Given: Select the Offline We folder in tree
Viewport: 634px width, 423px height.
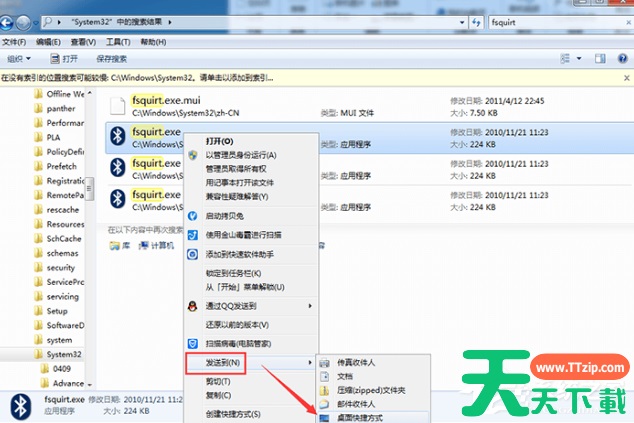Looking at the screenshot, I should click(x=60, y=94).
